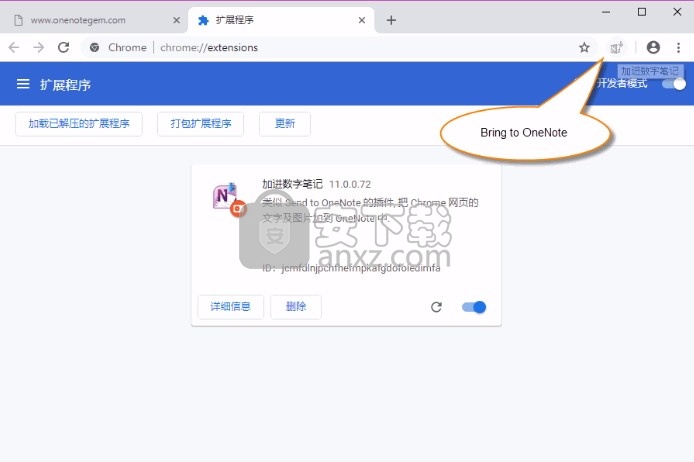The width and height of the screenshot is (694, 462).
Task: Minimize the Chrome window
Action: point(606,12)
